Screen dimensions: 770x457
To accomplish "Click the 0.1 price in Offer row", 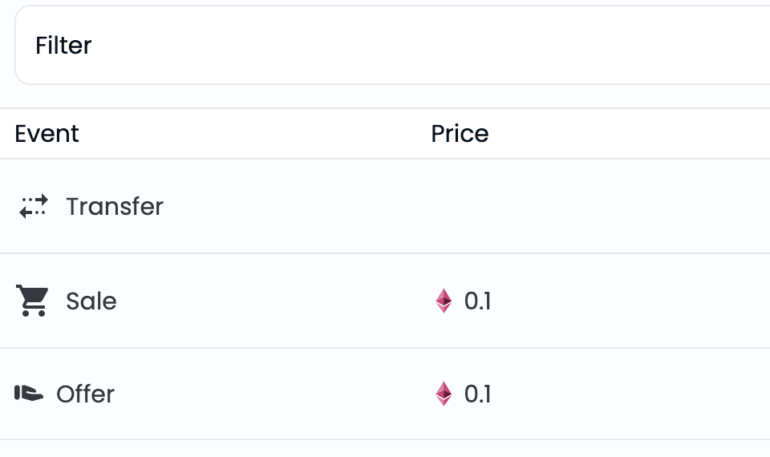I will tap(478, 394).
